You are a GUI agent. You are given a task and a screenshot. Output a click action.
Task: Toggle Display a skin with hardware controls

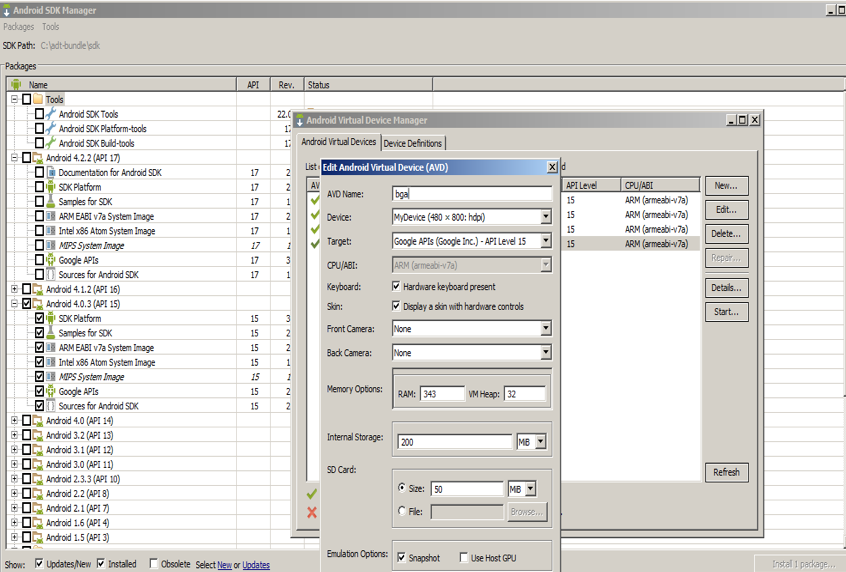[x=397, y=306]
